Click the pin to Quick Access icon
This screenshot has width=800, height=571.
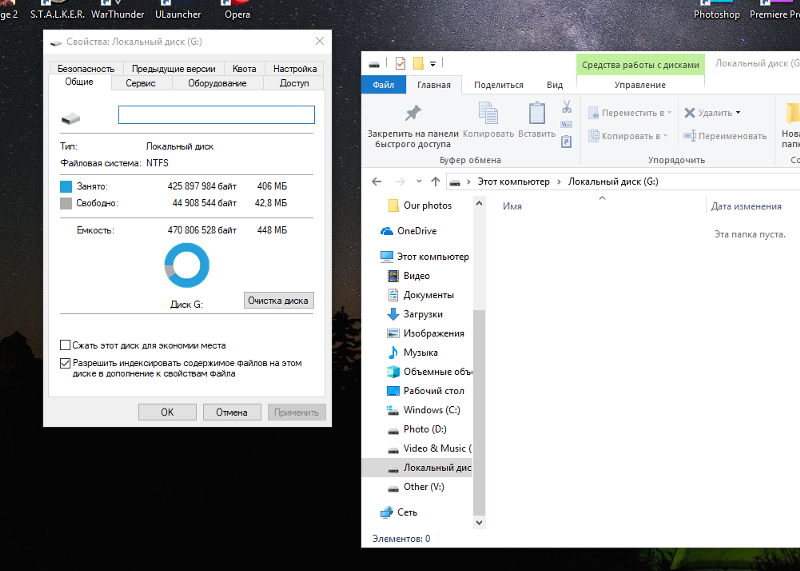click(x=412, y=112)
